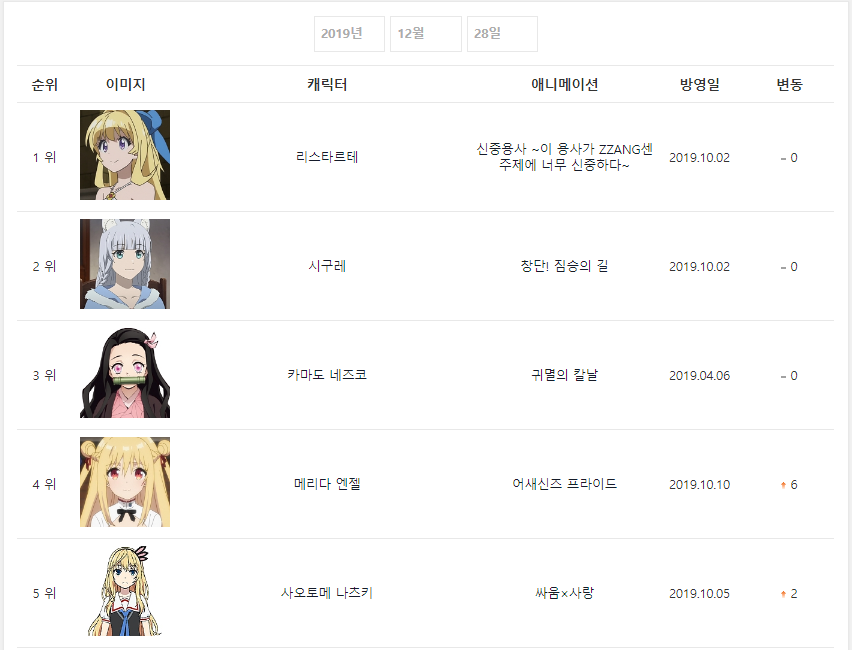The height and width of the screenshot is (650, 852).
Task: Open the 싸움×사랑 animation title
Action: coord(565,593)
